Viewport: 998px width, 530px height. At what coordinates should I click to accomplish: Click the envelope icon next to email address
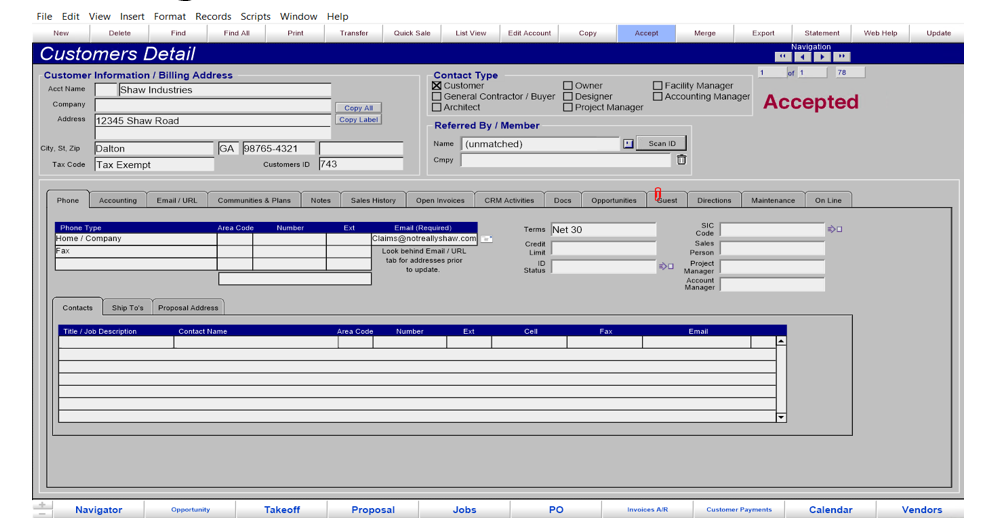pos(486,239)
